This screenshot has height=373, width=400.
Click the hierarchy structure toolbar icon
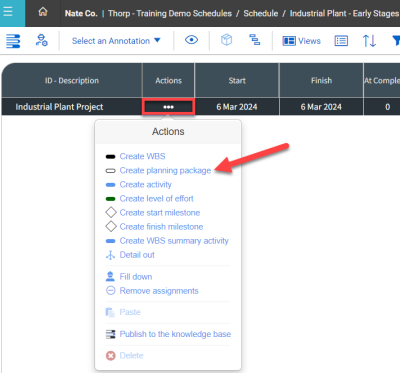pos(255,40)
